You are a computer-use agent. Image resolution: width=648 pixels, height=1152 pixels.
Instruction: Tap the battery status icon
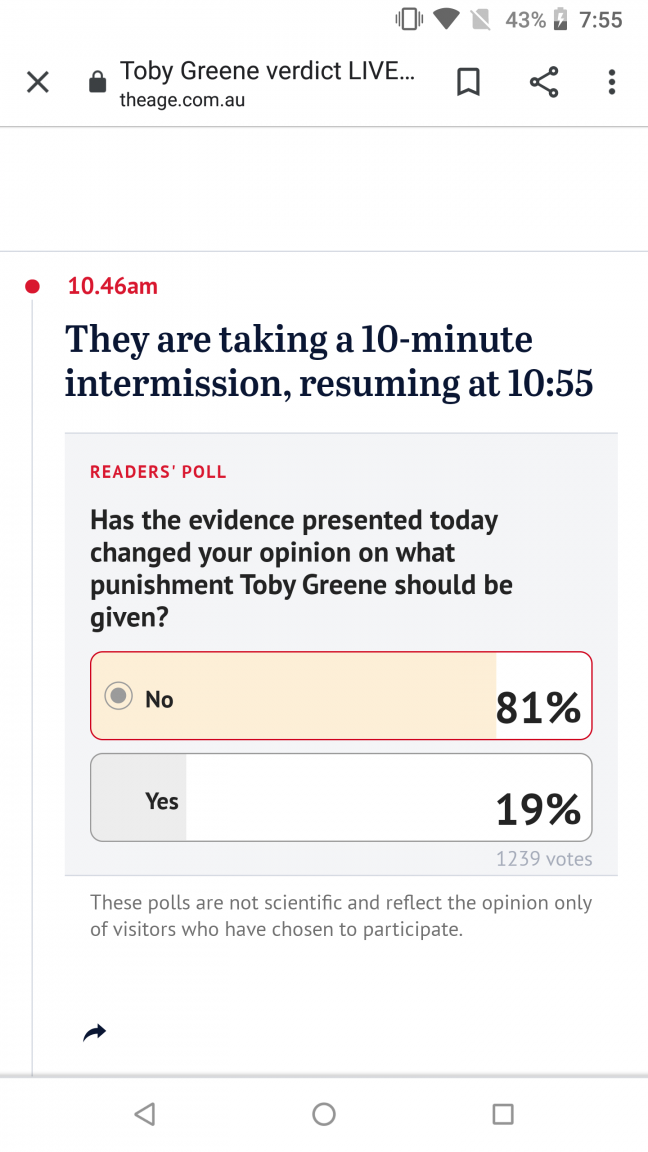click(560, 19)
